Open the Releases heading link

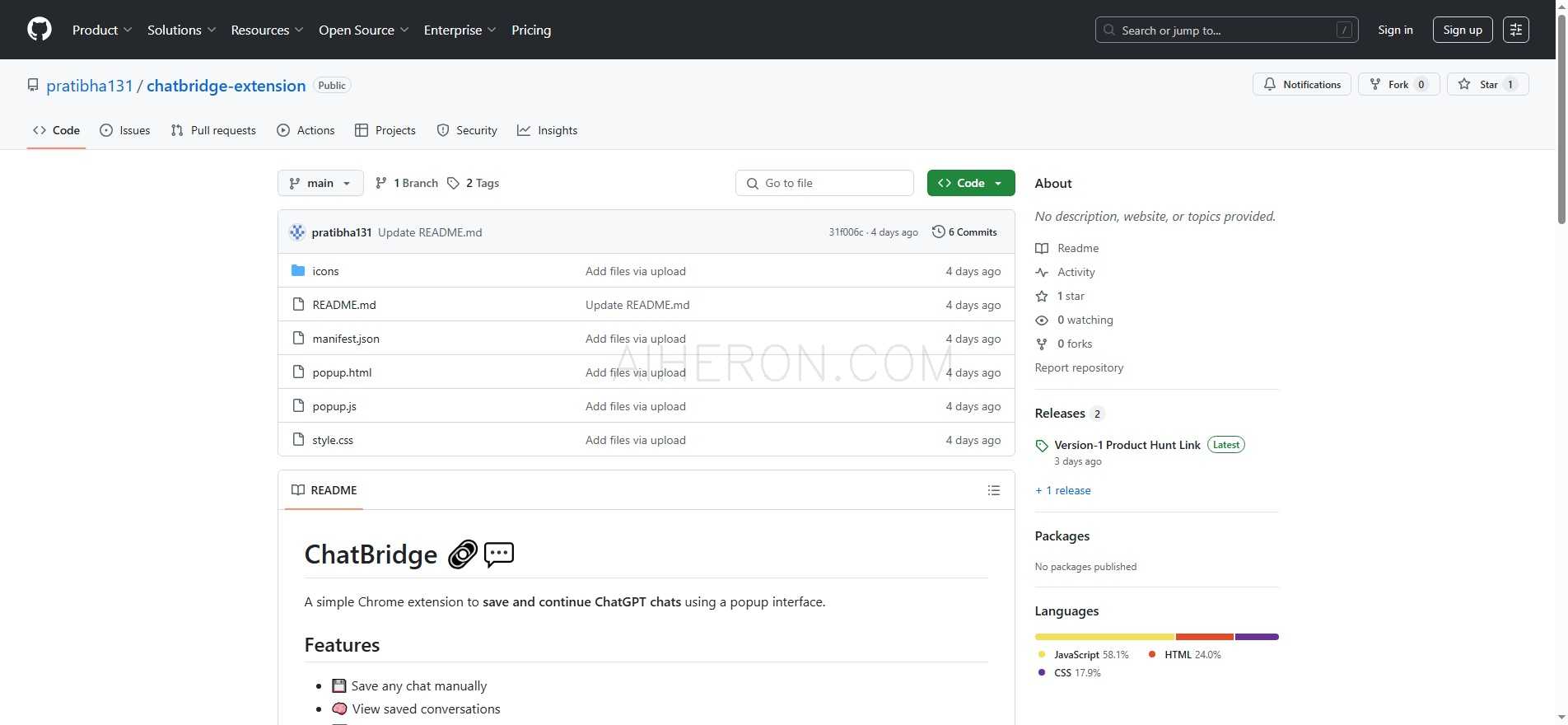click(x=1069, y=414)
